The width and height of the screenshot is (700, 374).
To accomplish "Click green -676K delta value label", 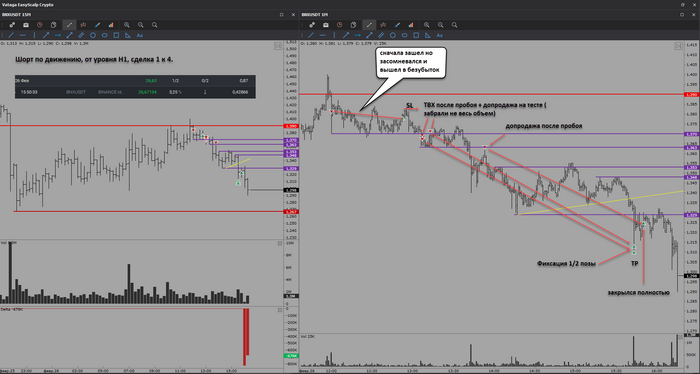I will click(x=291, y=356).
